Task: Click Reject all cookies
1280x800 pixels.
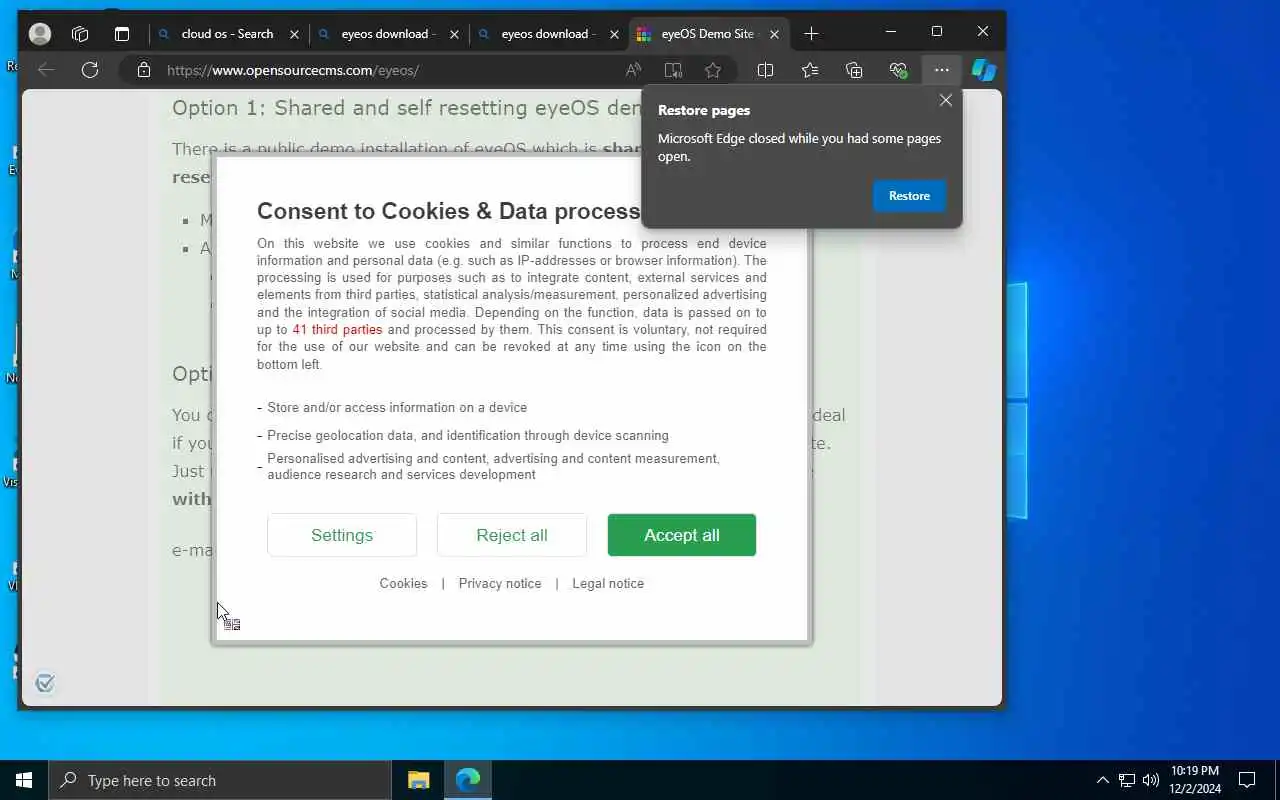Action: (512, 535)
